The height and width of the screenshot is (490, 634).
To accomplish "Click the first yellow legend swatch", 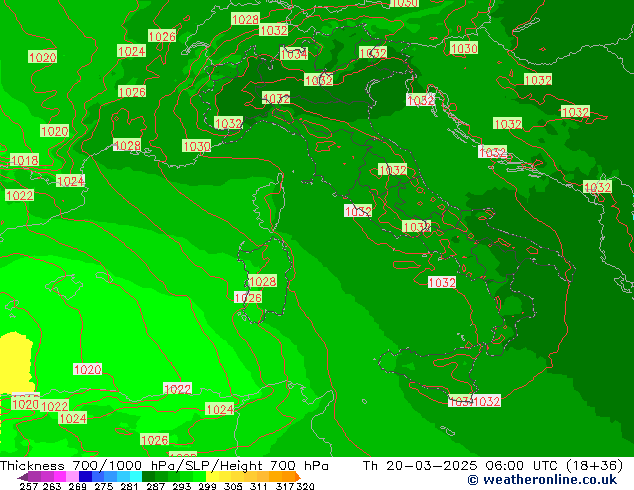I will click(212, 476).
